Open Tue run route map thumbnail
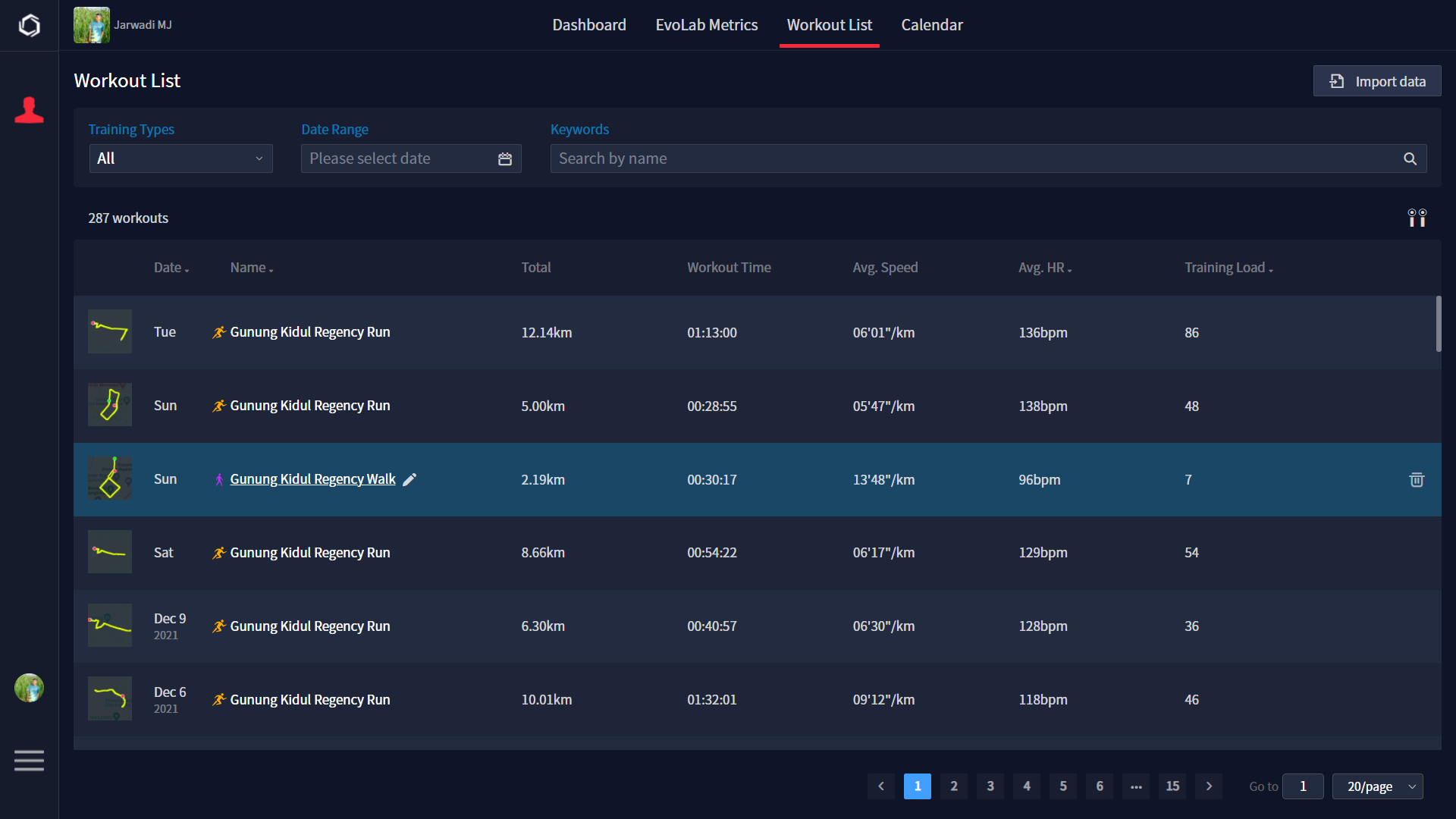This screenshot has width=1456, height=819. tap(110, 331)
